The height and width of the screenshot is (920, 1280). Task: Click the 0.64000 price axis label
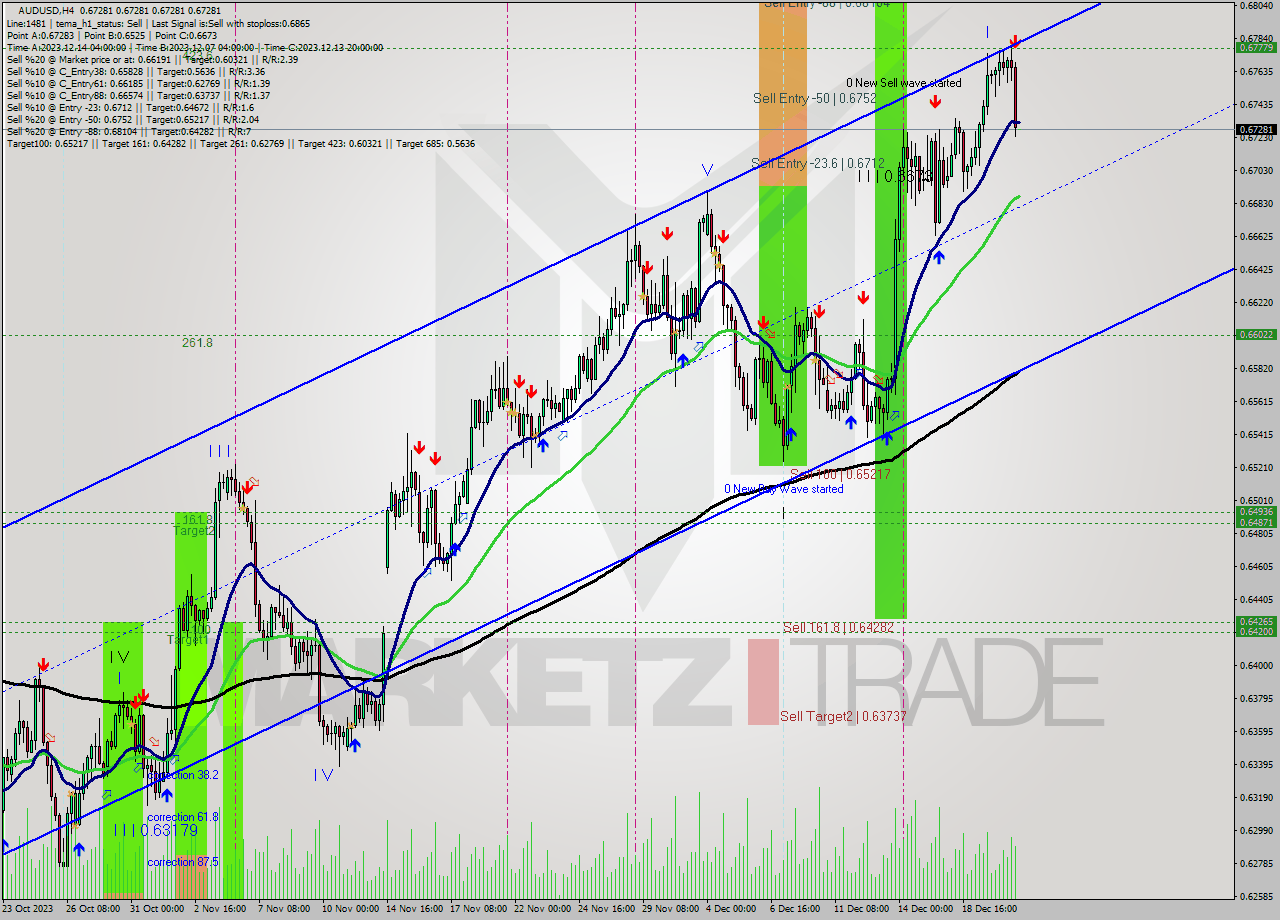point(1255,665)
